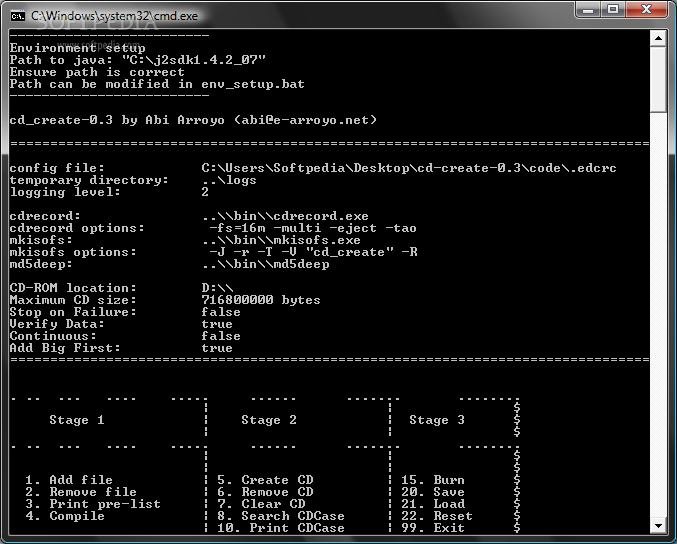Click 'cd_create-0.3 by Abi Arroyo' line
The image size is (677, 544).
click(193, 120)
